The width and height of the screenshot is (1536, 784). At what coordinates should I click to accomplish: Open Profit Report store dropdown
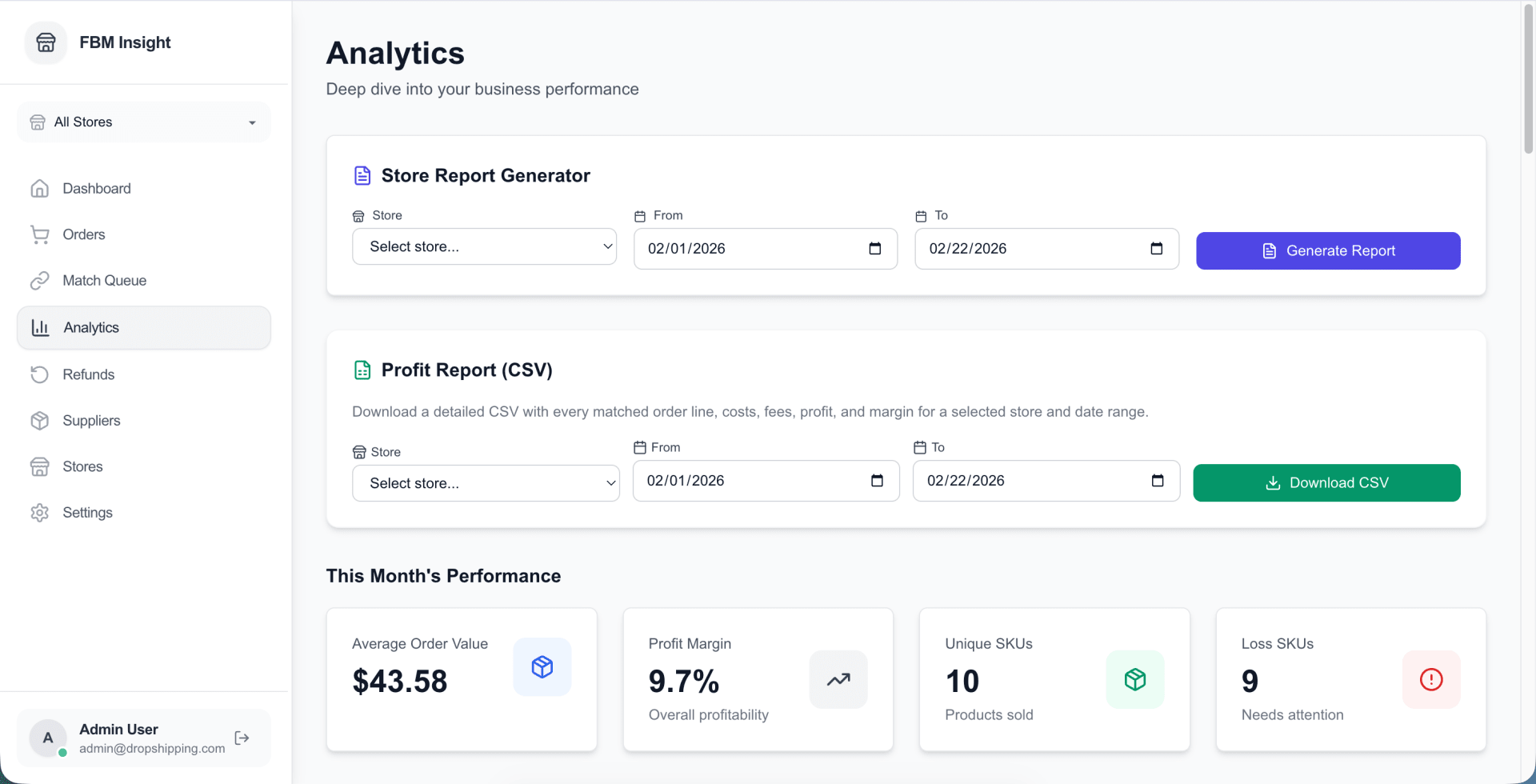click(x=486, y=483)
